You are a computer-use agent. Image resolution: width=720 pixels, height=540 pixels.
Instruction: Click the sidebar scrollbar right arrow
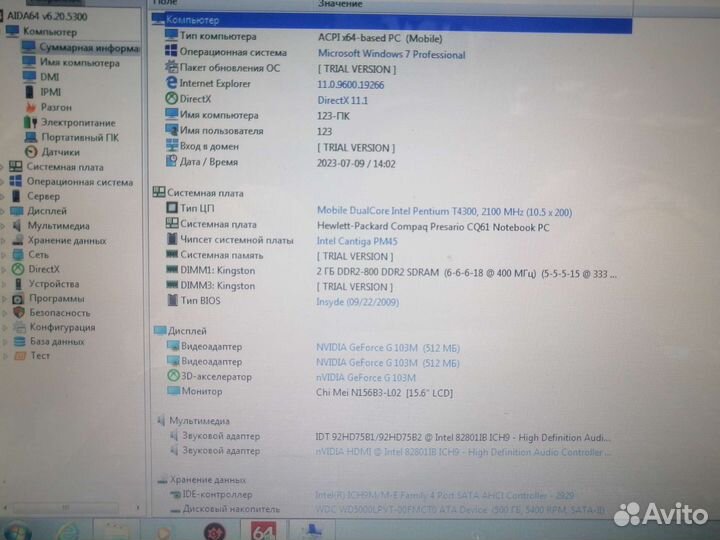coord(137,507)
